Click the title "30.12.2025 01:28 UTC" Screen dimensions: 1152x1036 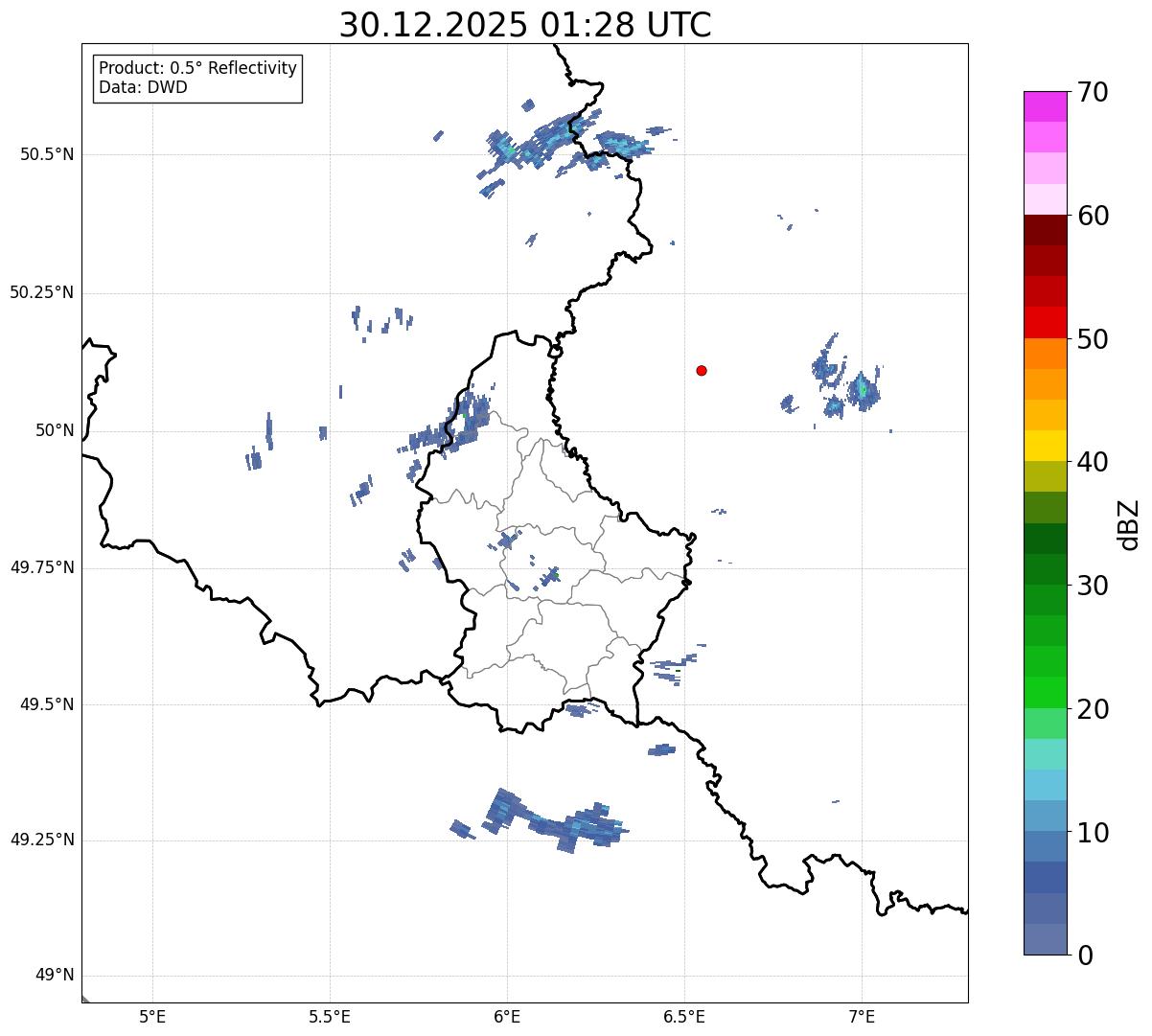click(x=525, y=24)
